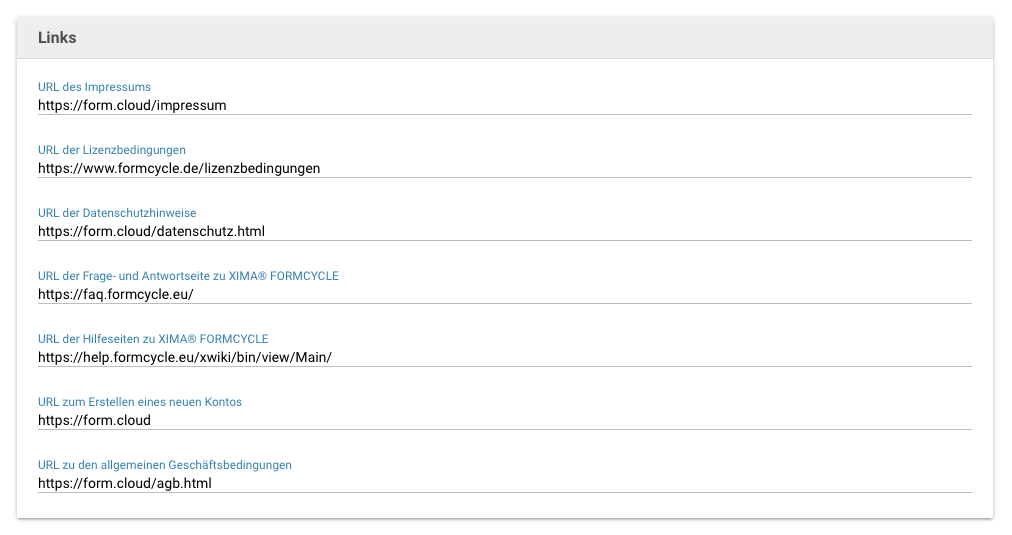Click the 'URL des Impressums' label
This screenshot has width=1012, height=535.
(94, 87)
